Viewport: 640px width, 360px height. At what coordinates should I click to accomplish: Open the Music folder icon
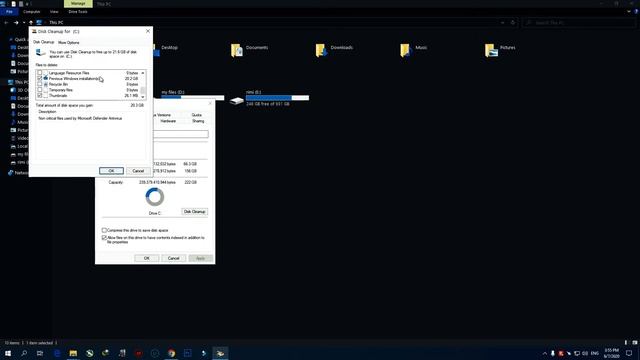coord(405,50)
